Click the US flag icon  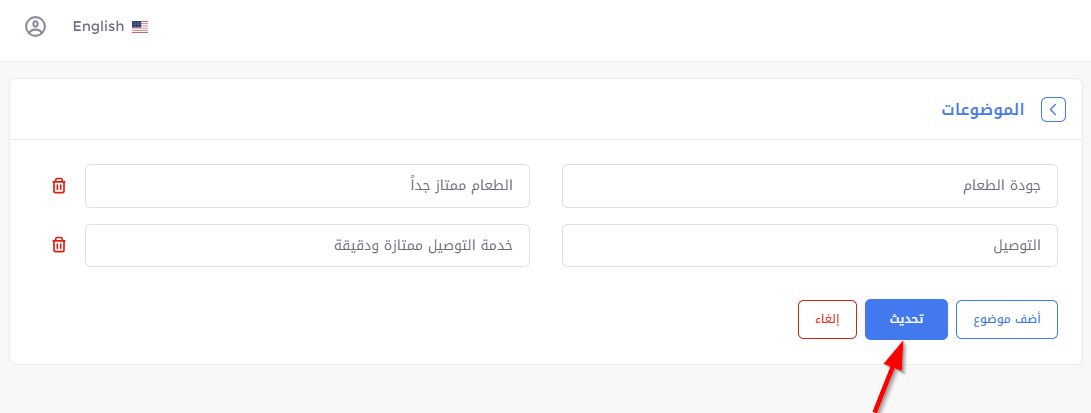tap(140, 27)
